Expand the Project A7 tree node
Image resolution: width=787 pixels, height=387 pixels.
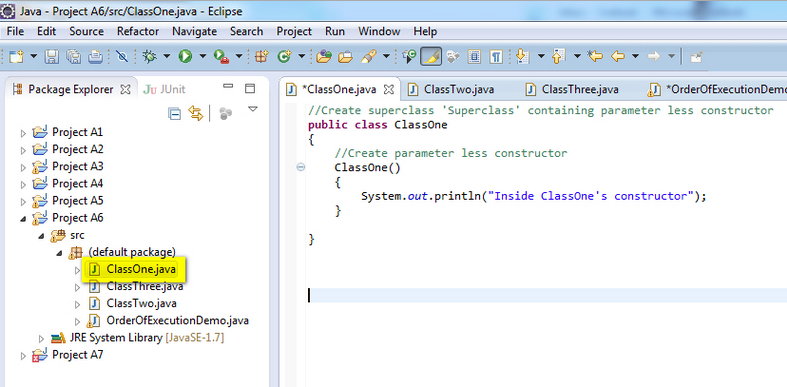(23, 356)
